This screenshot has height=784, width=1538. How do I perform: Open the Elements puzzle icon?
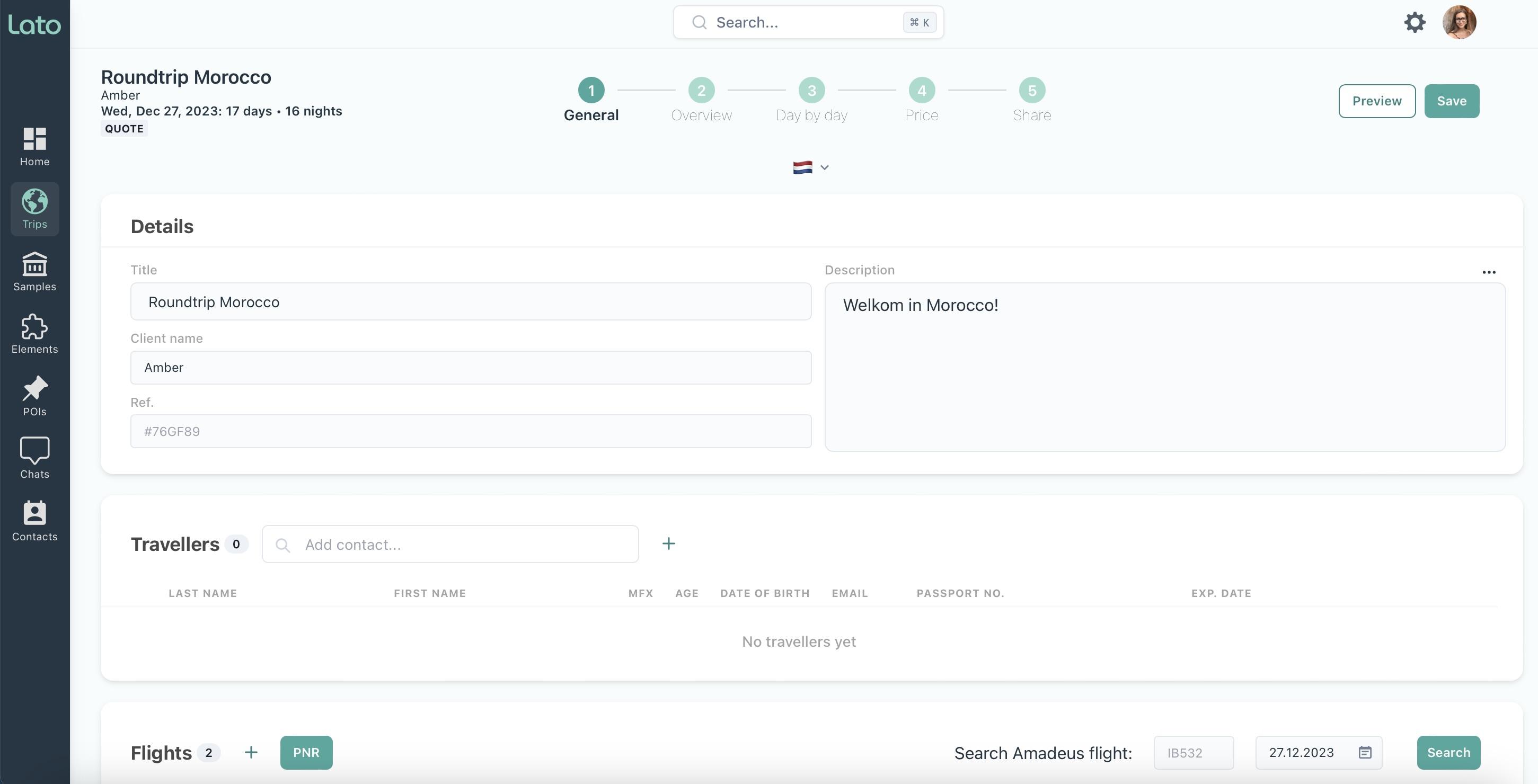pyautogui.click(x=34, y=334)
